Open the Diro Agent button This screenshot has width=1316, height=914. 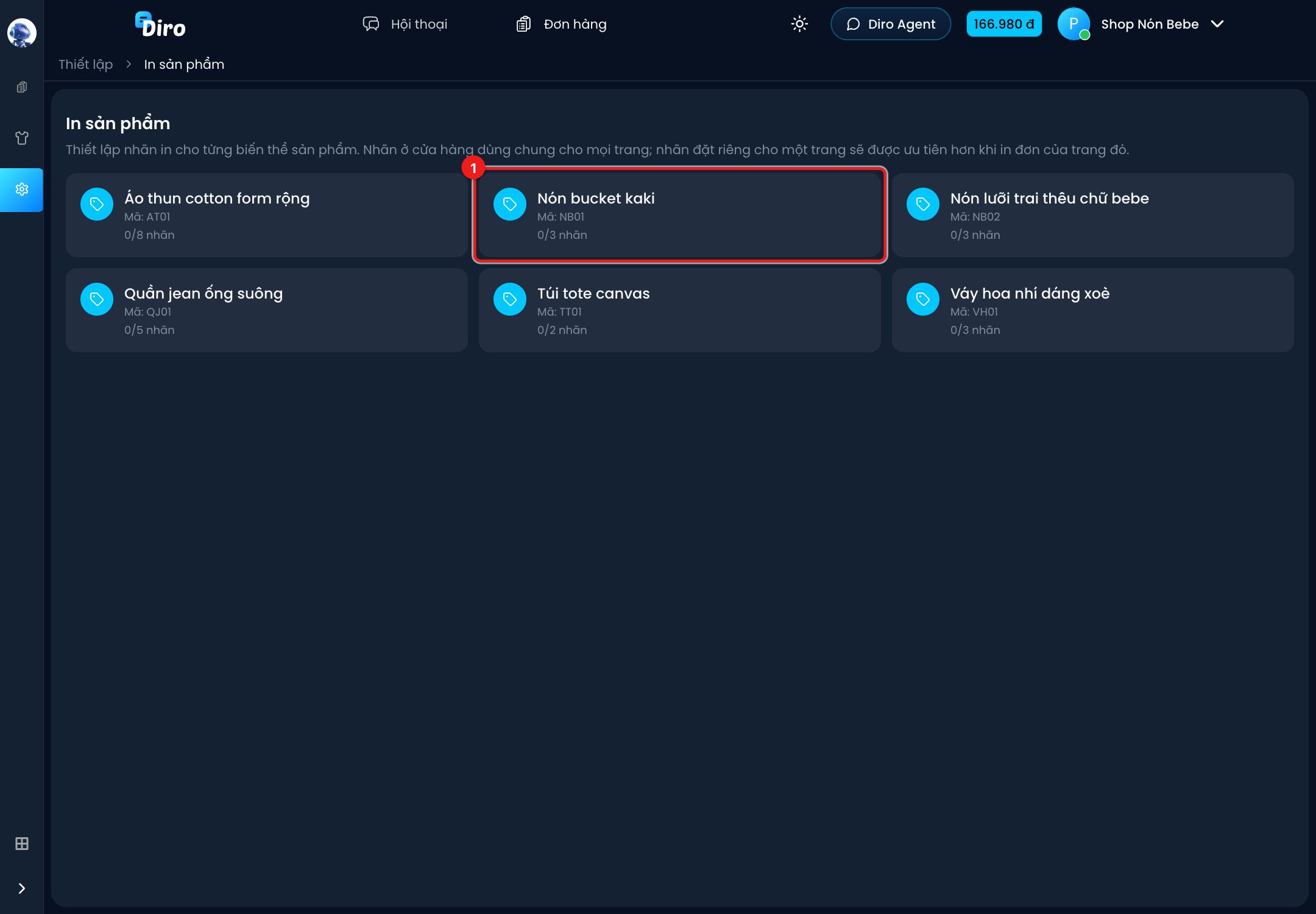891,24
